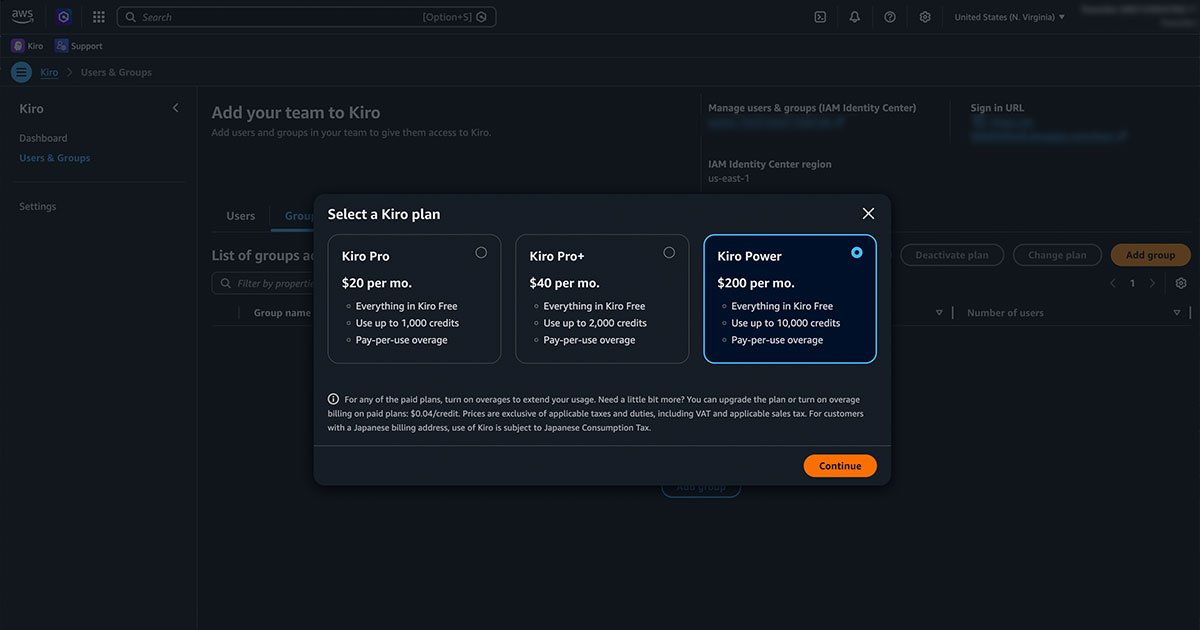Click the Change plan button
The image size is (1200, 630).
(1057, 255)
